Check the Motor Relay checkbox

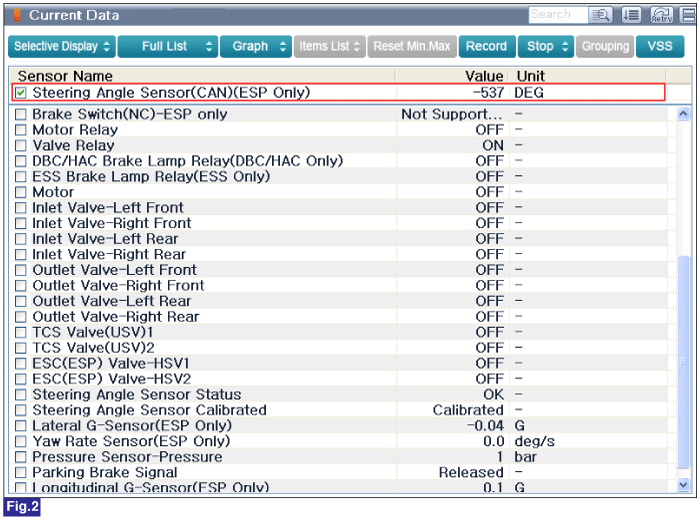pos(21,130)
